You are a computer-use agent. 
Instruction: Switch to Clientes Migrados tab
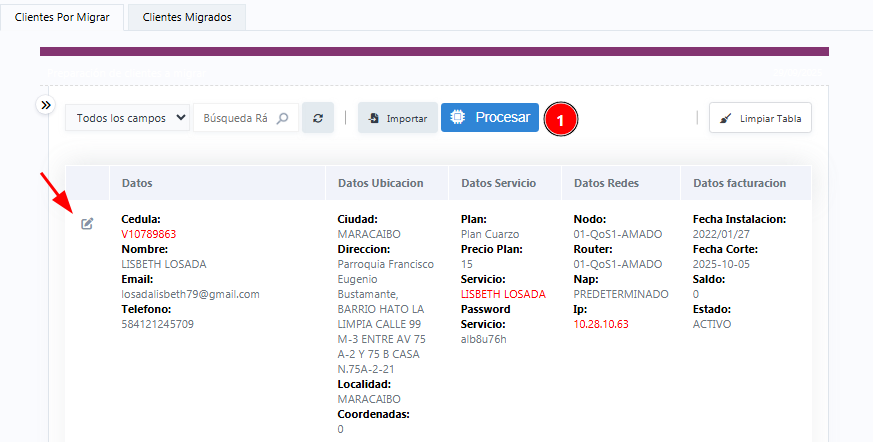186,17
